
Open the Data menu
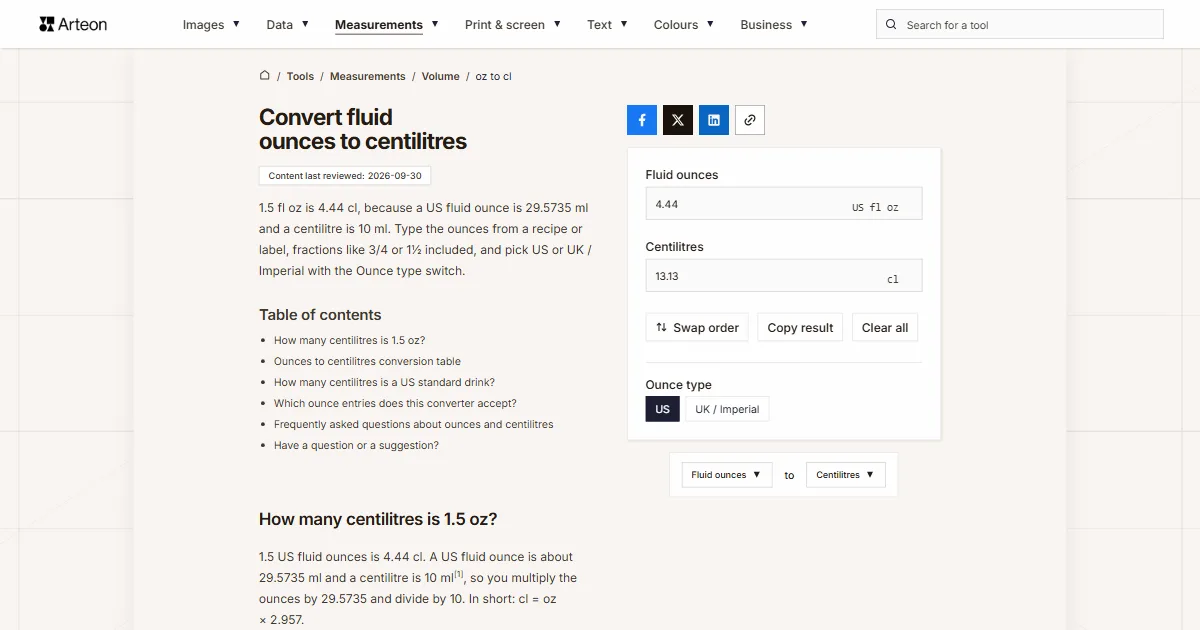tap(287, 25)
